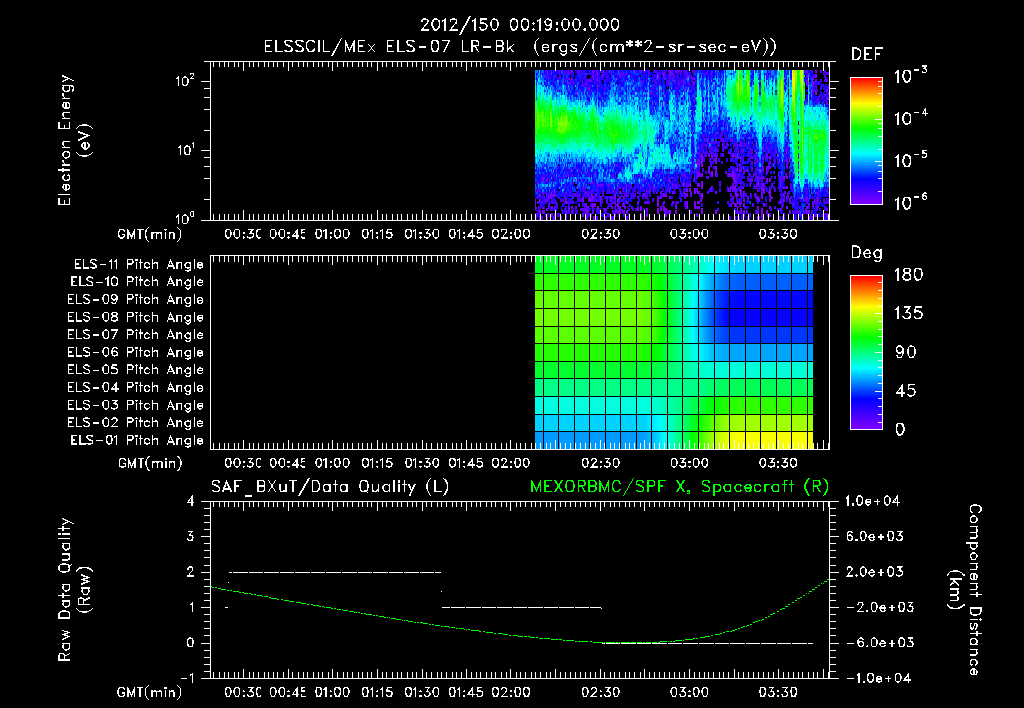Click the 180 value on Deg color bar
Viewport: 1024px width, 708px height.
click(x=908, y=275)
